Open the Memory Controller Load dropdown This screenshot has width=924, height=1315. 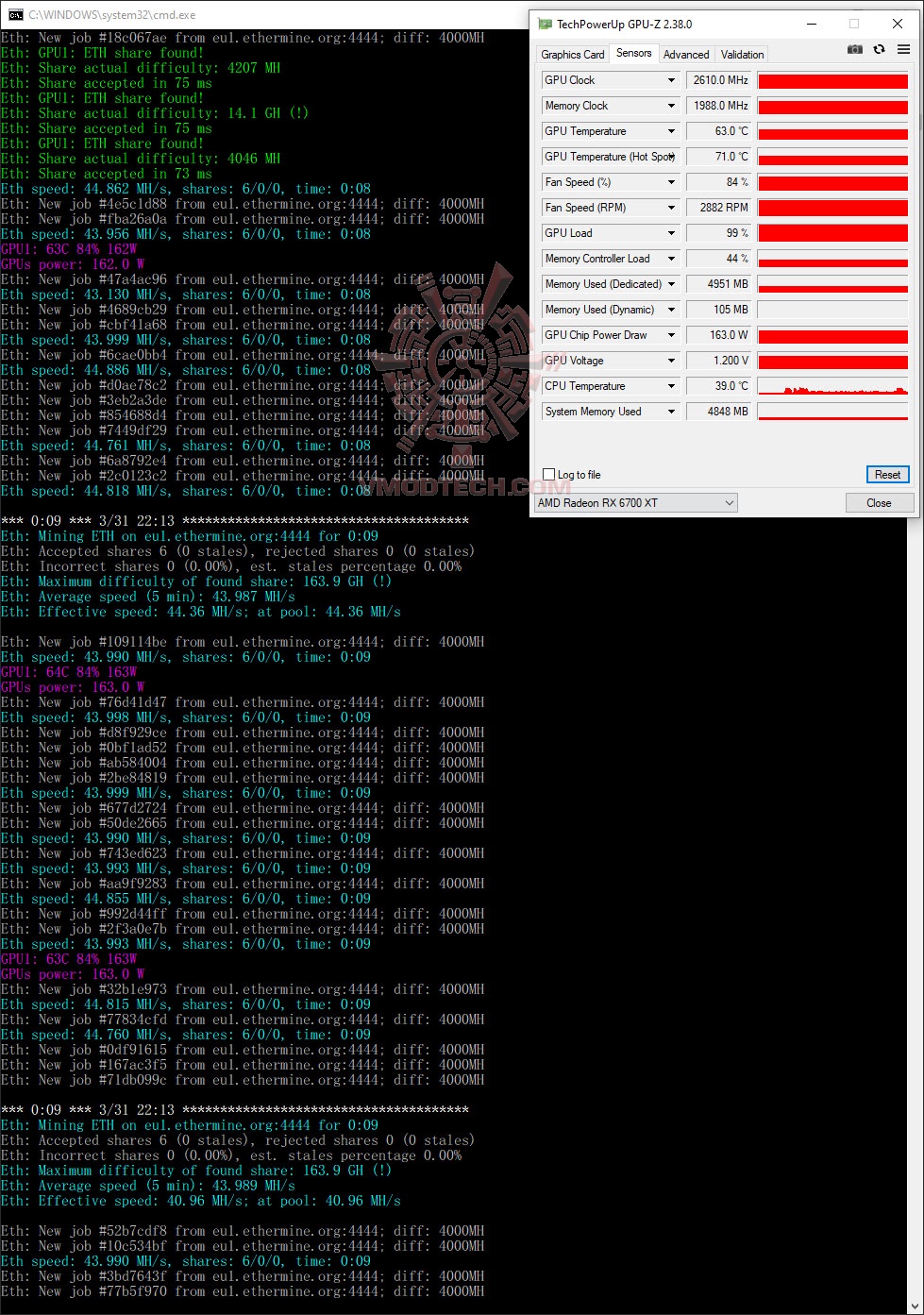click(x=671, y=259)
